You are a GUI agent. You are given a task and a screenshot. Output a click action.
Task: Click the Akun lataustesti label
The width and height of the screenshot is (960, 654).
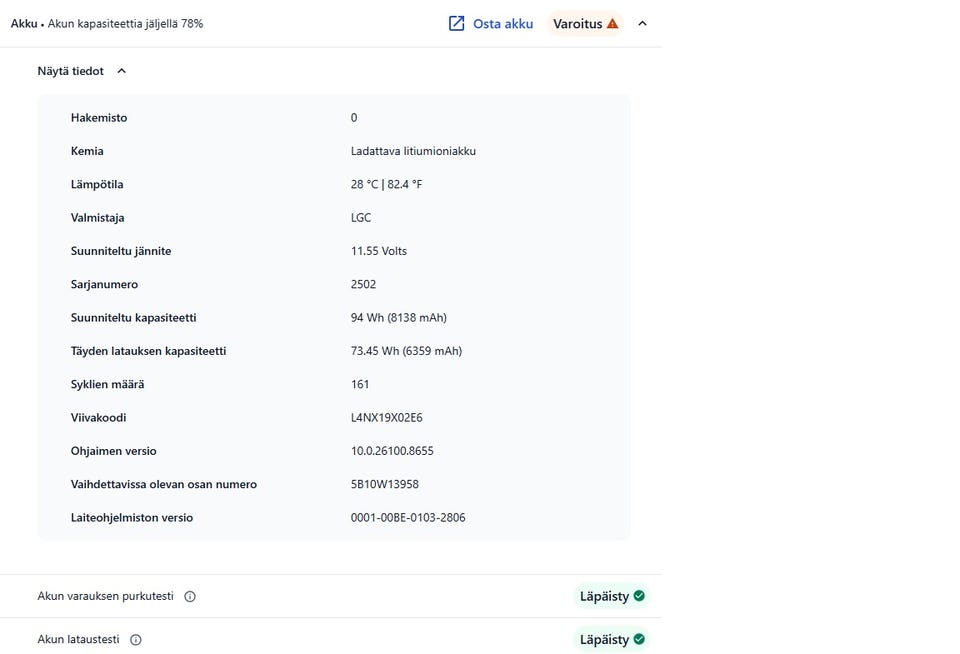78,639
